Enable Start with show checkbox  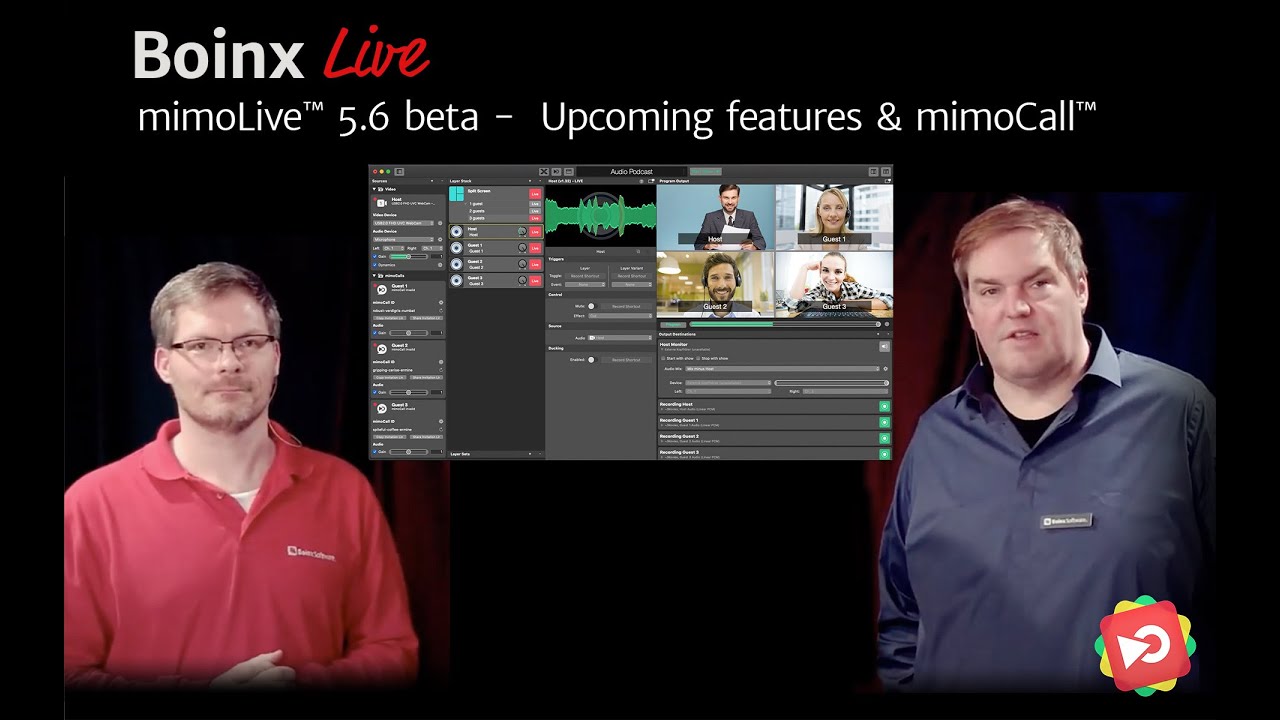663,358
